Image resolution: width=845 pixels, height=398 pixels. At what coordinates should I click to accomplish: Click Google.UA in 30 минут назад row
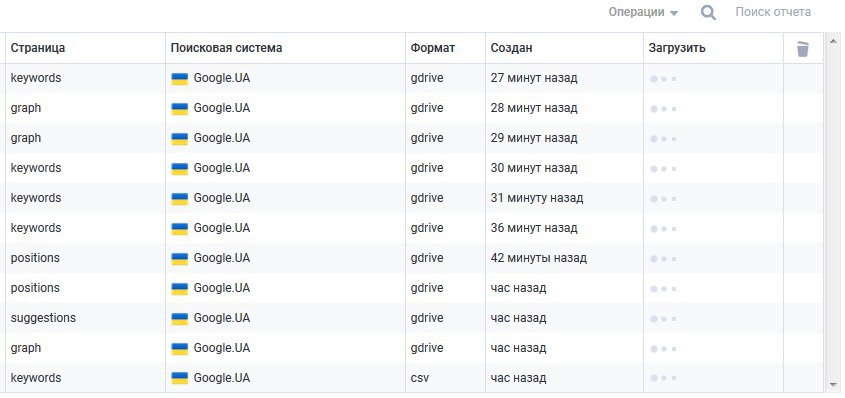point(222,168)
